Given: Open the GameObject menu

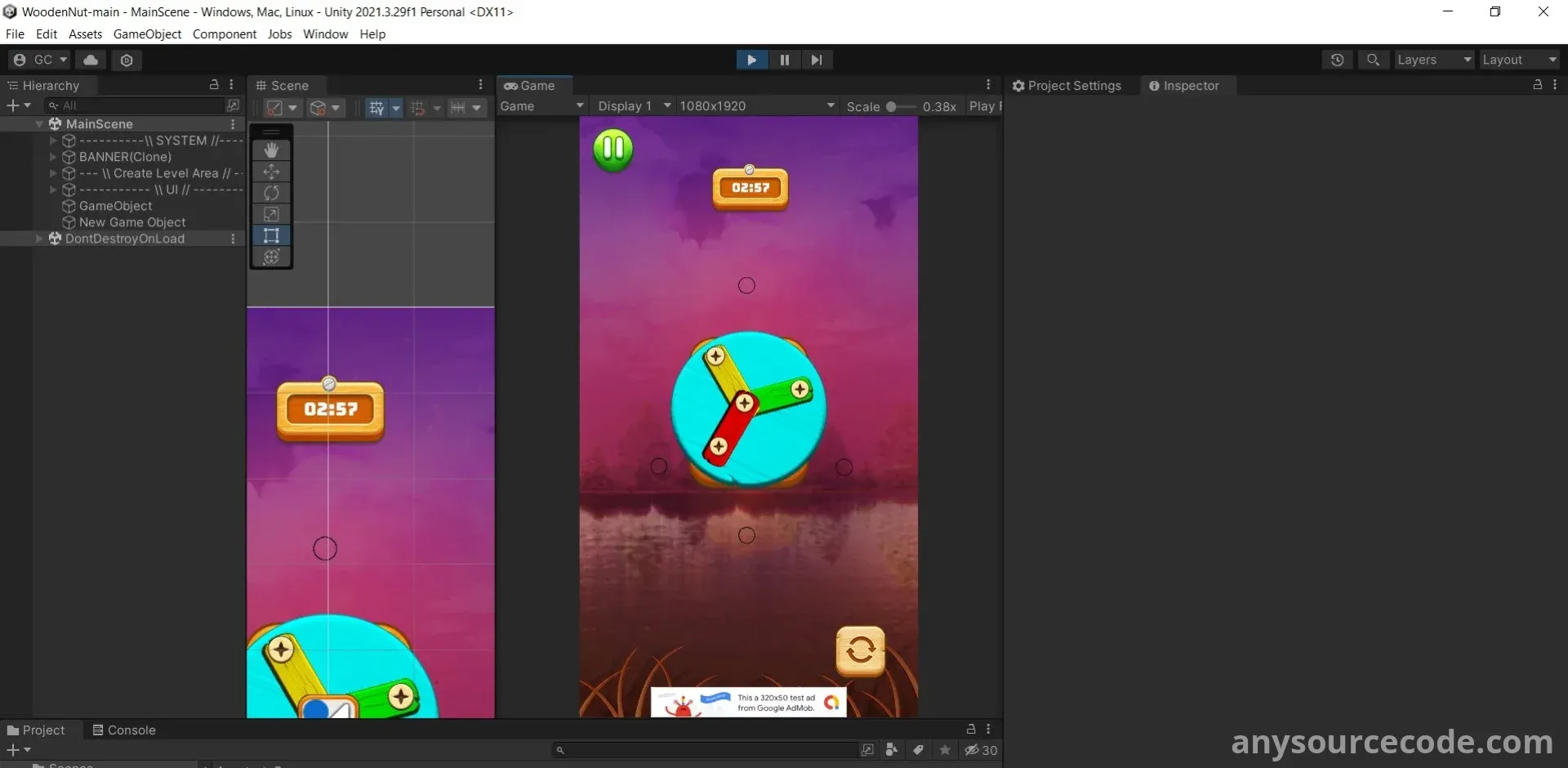Looking at the screenshot, I should tap(147, 34).
